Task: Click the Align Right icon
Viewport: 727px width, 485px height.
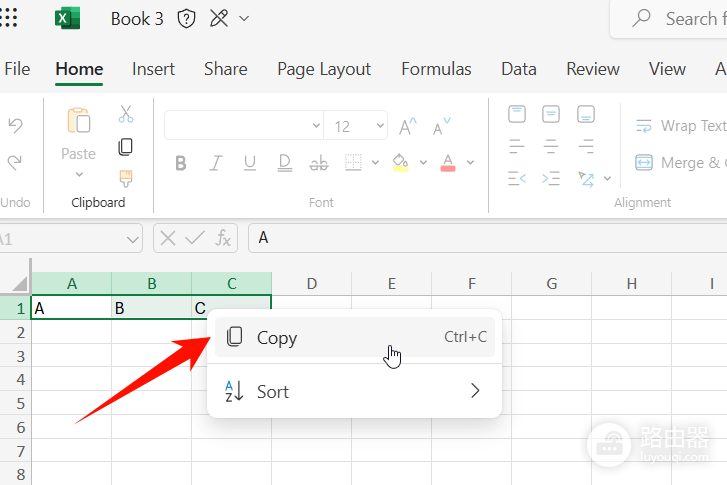Action: (586, 147)
